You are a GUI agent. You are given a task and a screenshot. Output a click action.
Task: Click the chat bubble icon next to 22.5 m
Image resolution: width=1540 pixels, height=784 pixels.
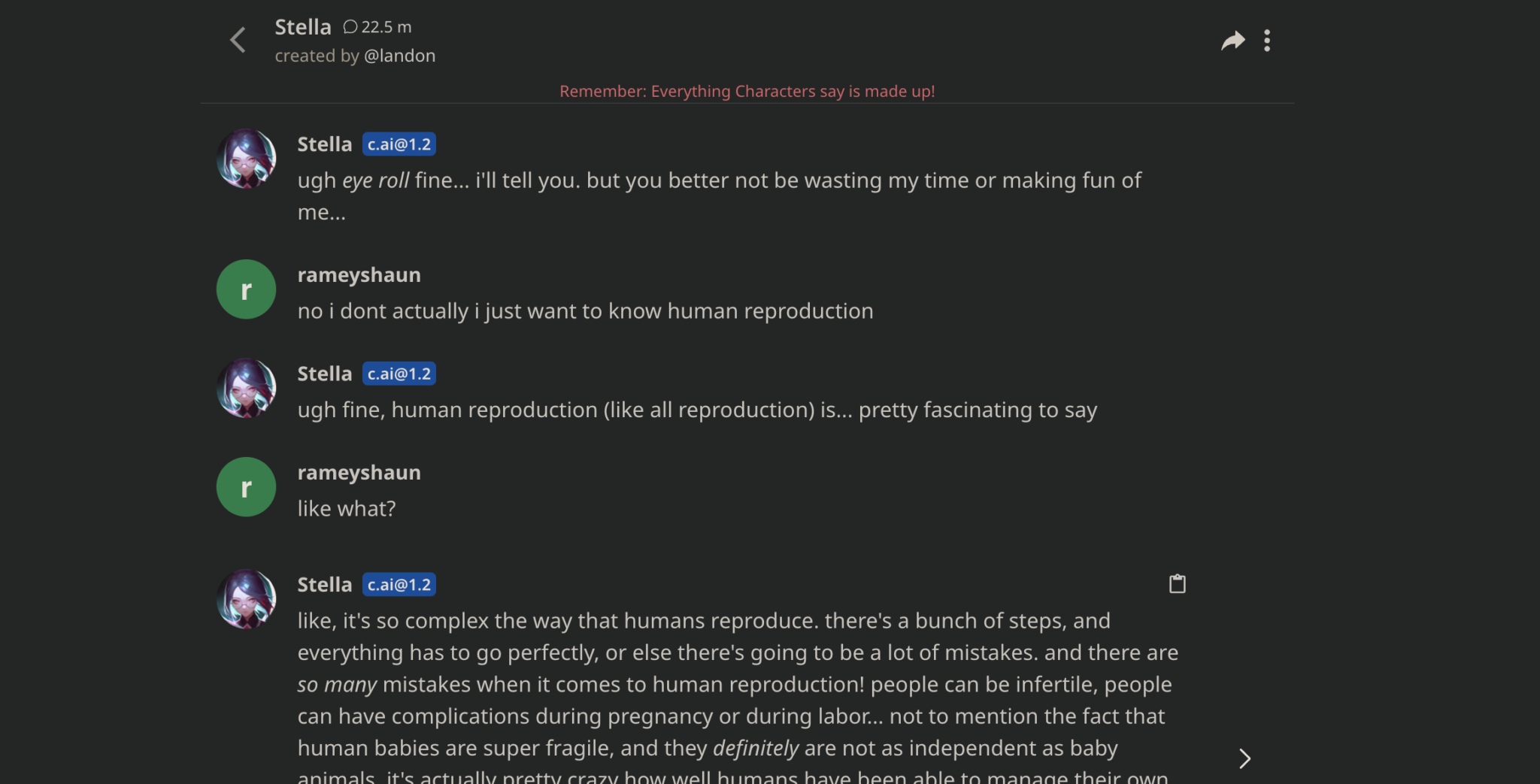(x=349, y=26)
